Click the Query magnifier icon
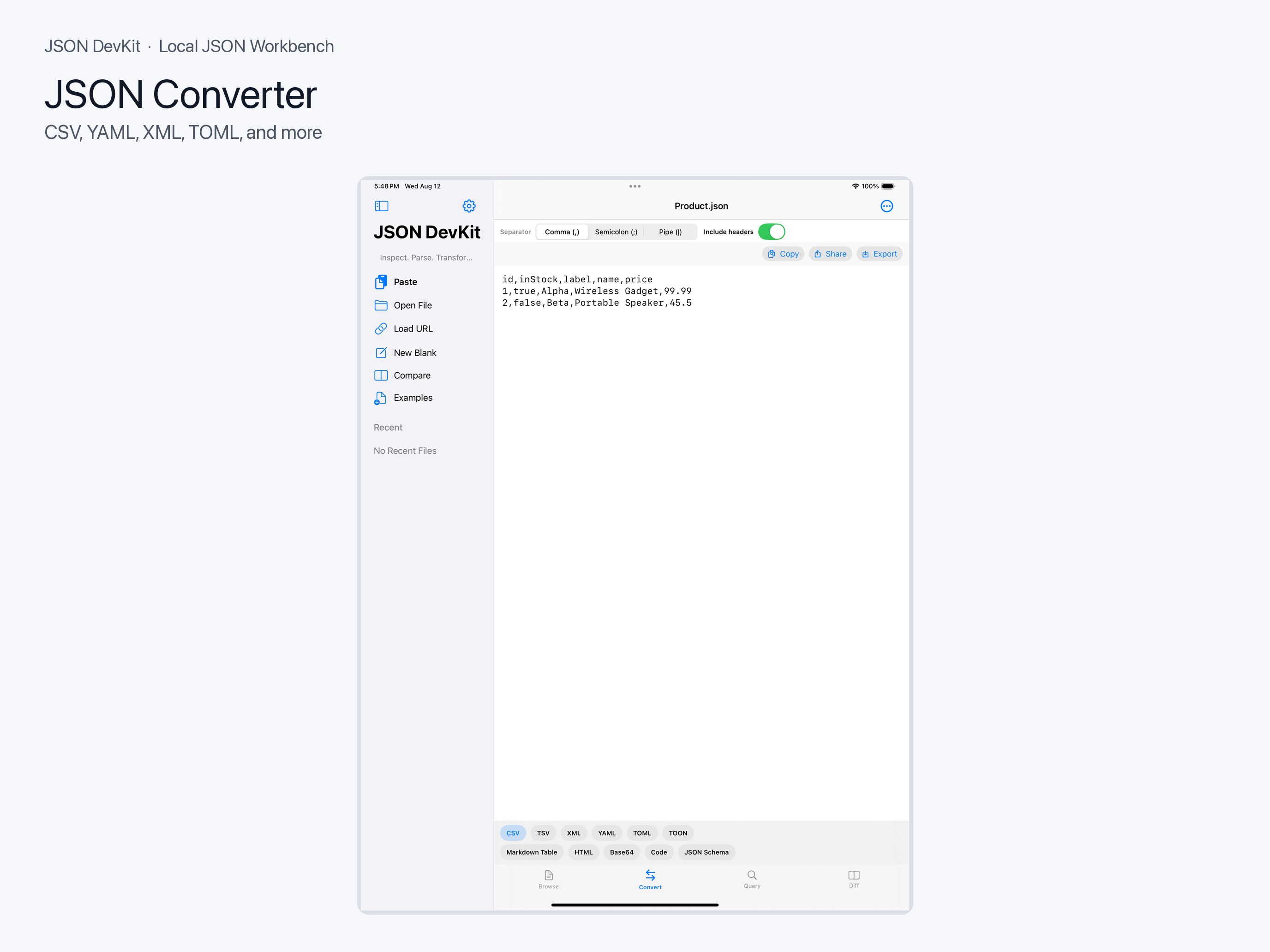The image size is (1270, 952). click(x=752, y=875)
